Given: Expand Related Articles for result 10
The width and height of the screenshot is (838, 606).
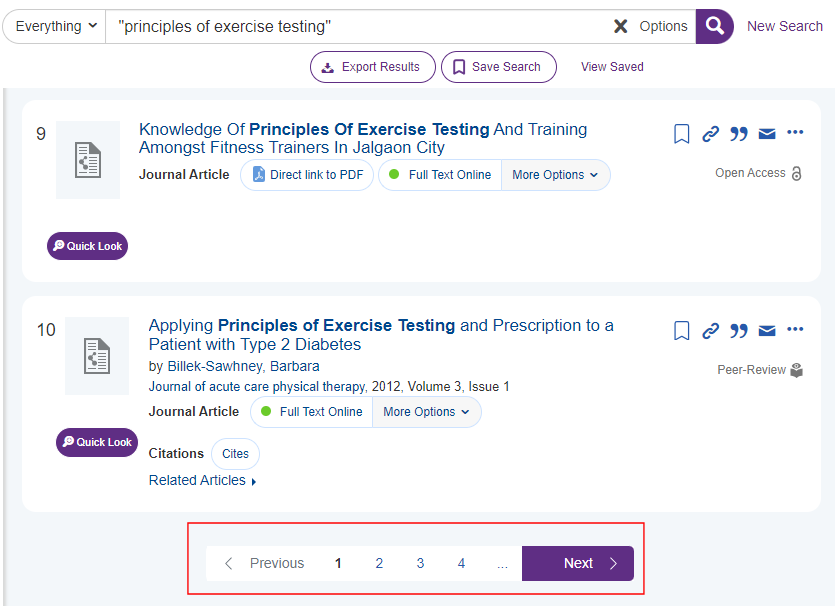Looking at the screenshot, I should [x=202, y=481].
